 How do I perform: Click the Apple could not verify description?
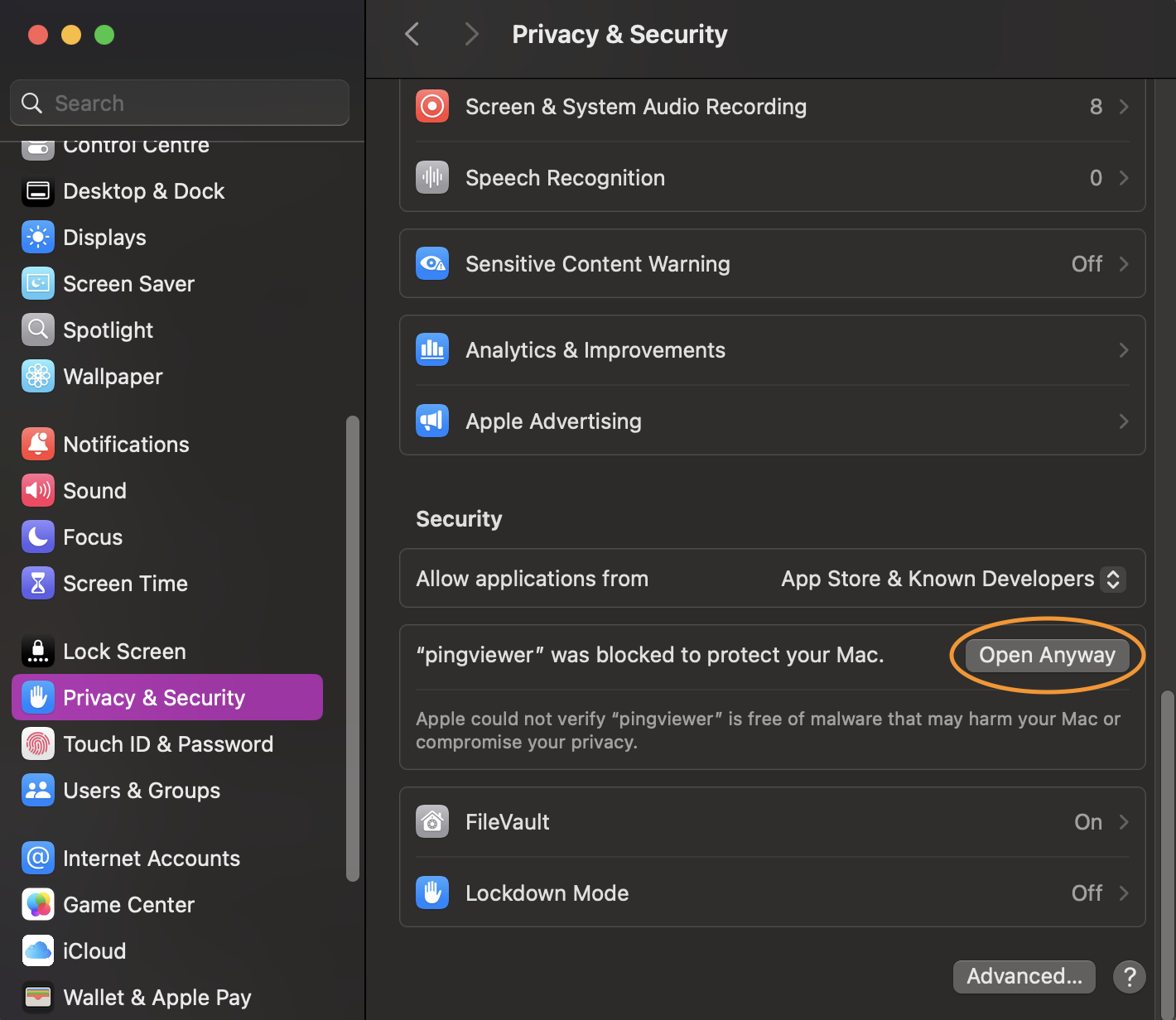pyautogui.click(x=768, y=730)
